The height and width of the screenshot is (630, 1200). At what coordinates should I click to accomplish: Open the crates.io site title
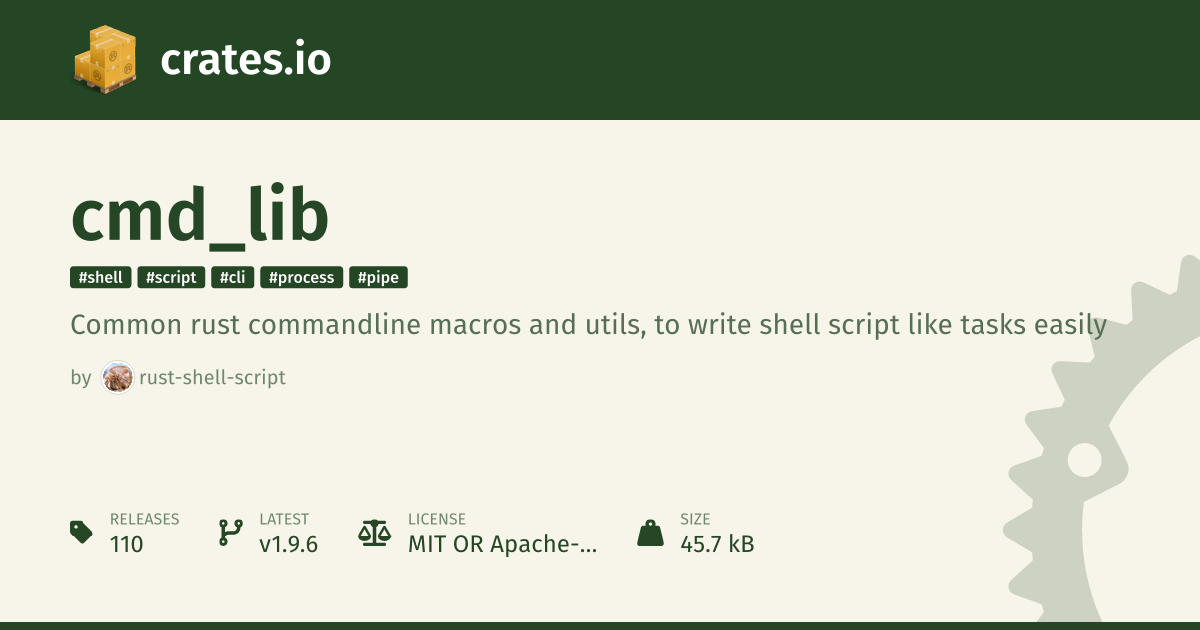tap(246, 60)
